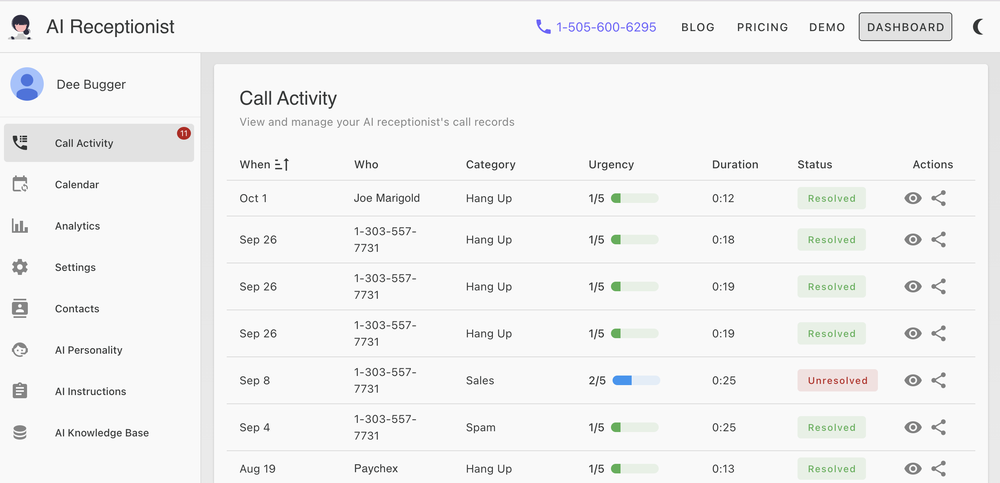1000x483 pixels.
Task: View the Oct 1 call details
Action: 912,198
